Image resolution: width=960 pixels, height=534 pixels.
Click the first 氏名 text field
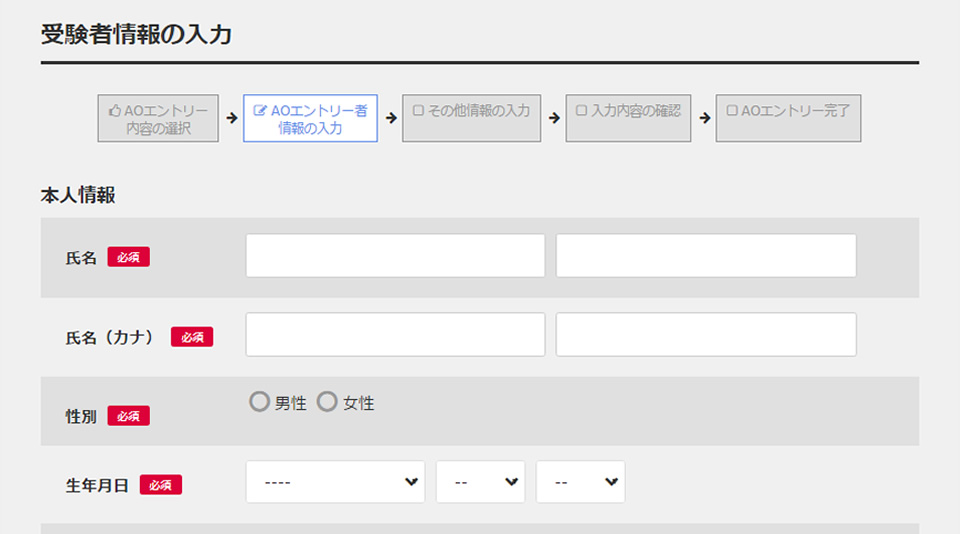[x=395, y=256]
